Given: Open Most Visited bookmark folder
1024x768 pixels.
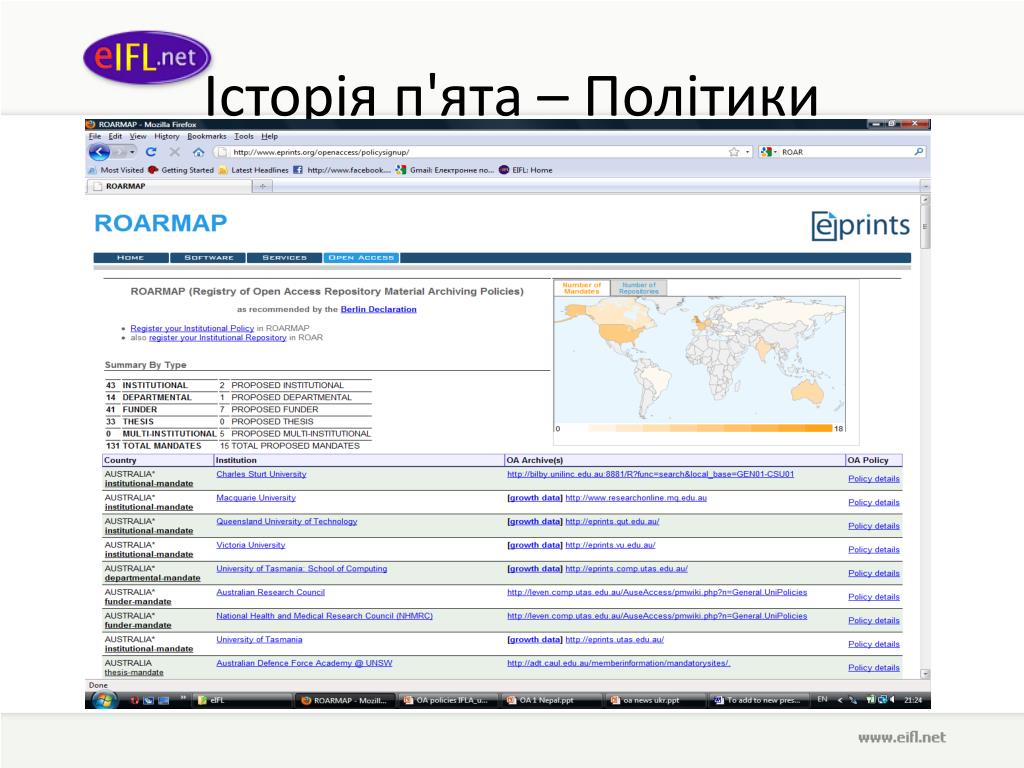Looking at the screenshot, I should [x=116, y=170].
